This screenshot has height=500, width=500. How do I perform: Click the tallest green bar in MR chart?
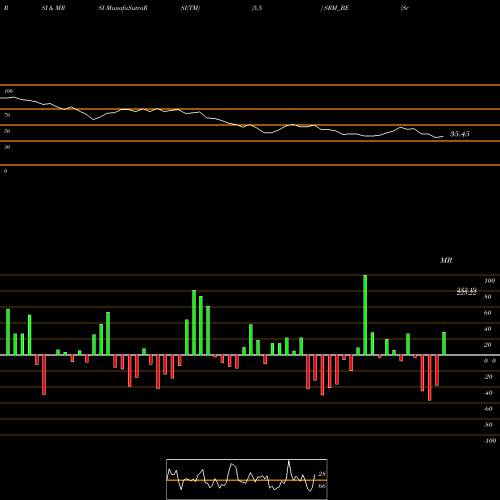coord(365,315)
